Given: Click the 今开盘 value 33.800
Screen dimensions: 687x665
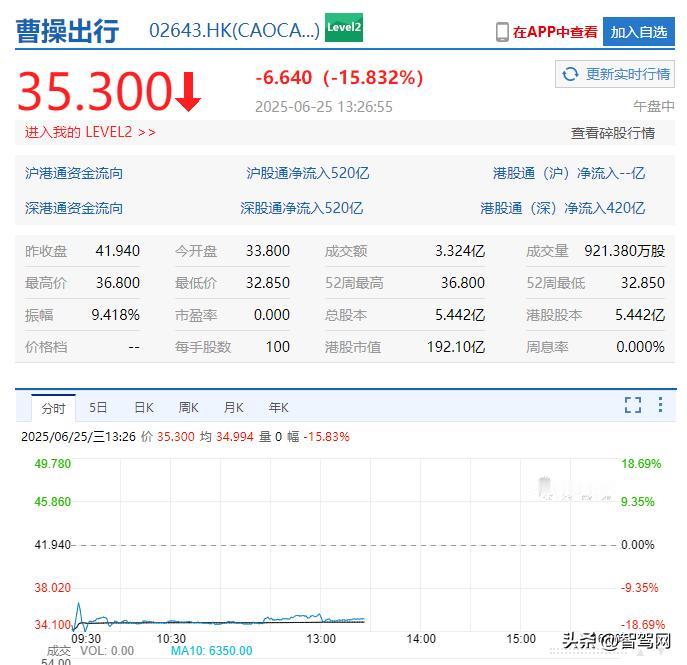Looking at the screenshot, I should pyautogui.click(x=268, y=251).
